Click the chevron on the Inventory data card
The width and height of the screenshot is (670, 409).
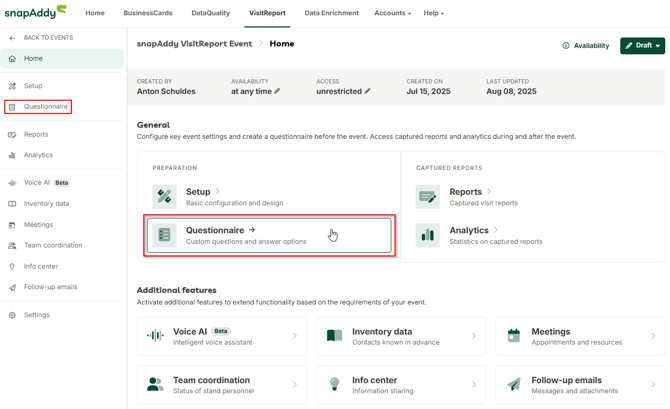tap(474, 336)
